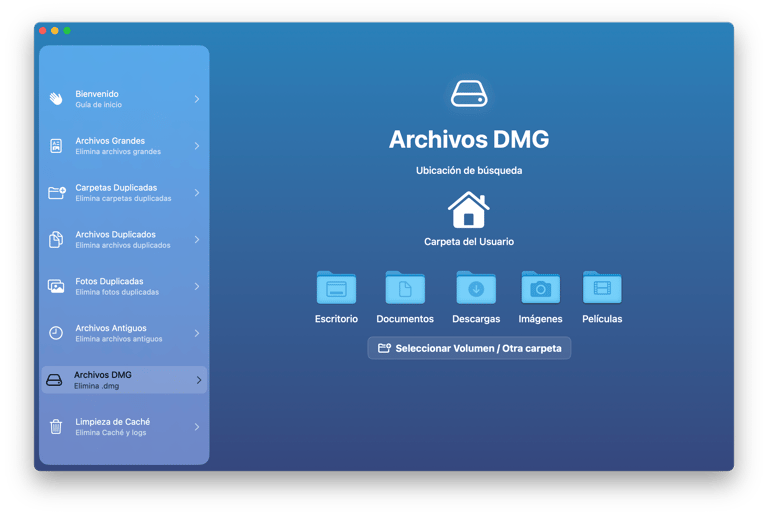Open the Carpetas Duplicadas section label
The width and height of the screenshot is (768, 515).
pyautogui.click(x=116, y=188)
